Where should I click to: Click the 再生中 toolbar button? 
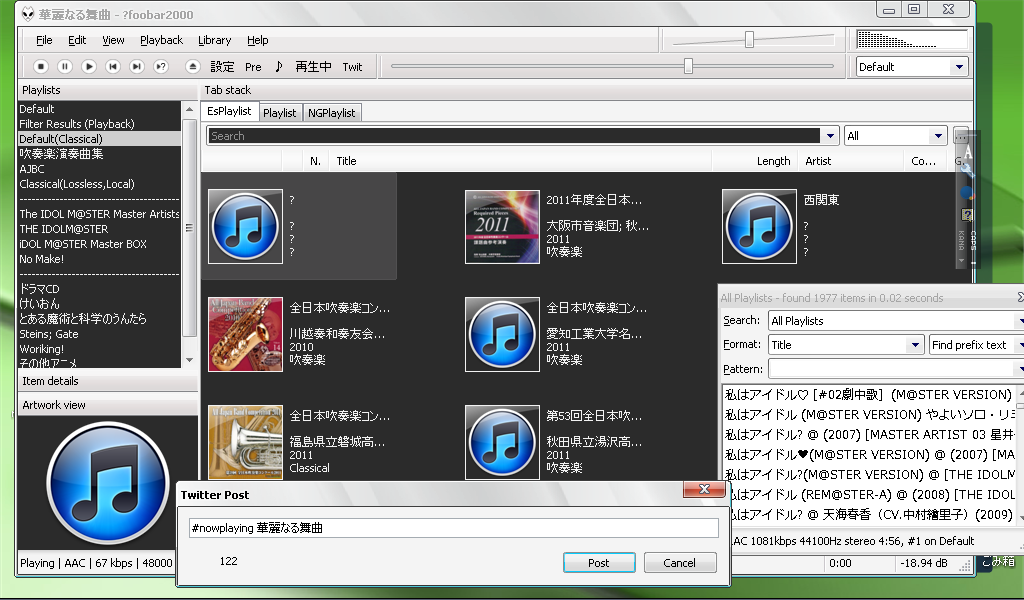pos(313,67)
